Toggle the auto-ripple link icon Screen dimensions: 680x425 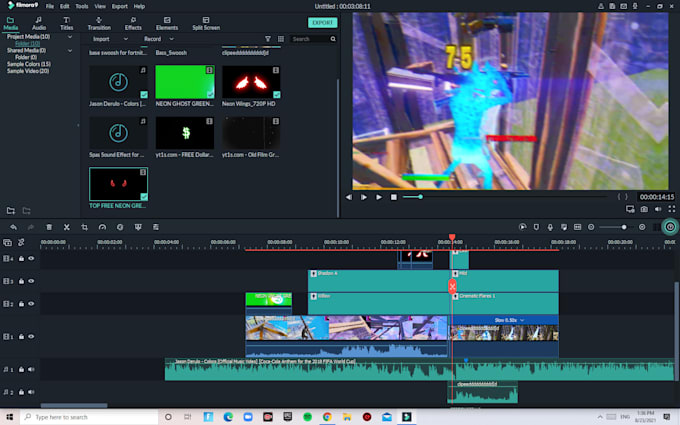coord(21,242)
